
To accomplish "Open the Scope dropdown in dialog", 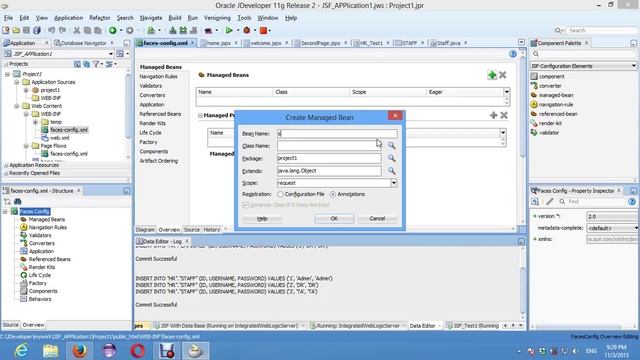I will (x=394, y=183).
